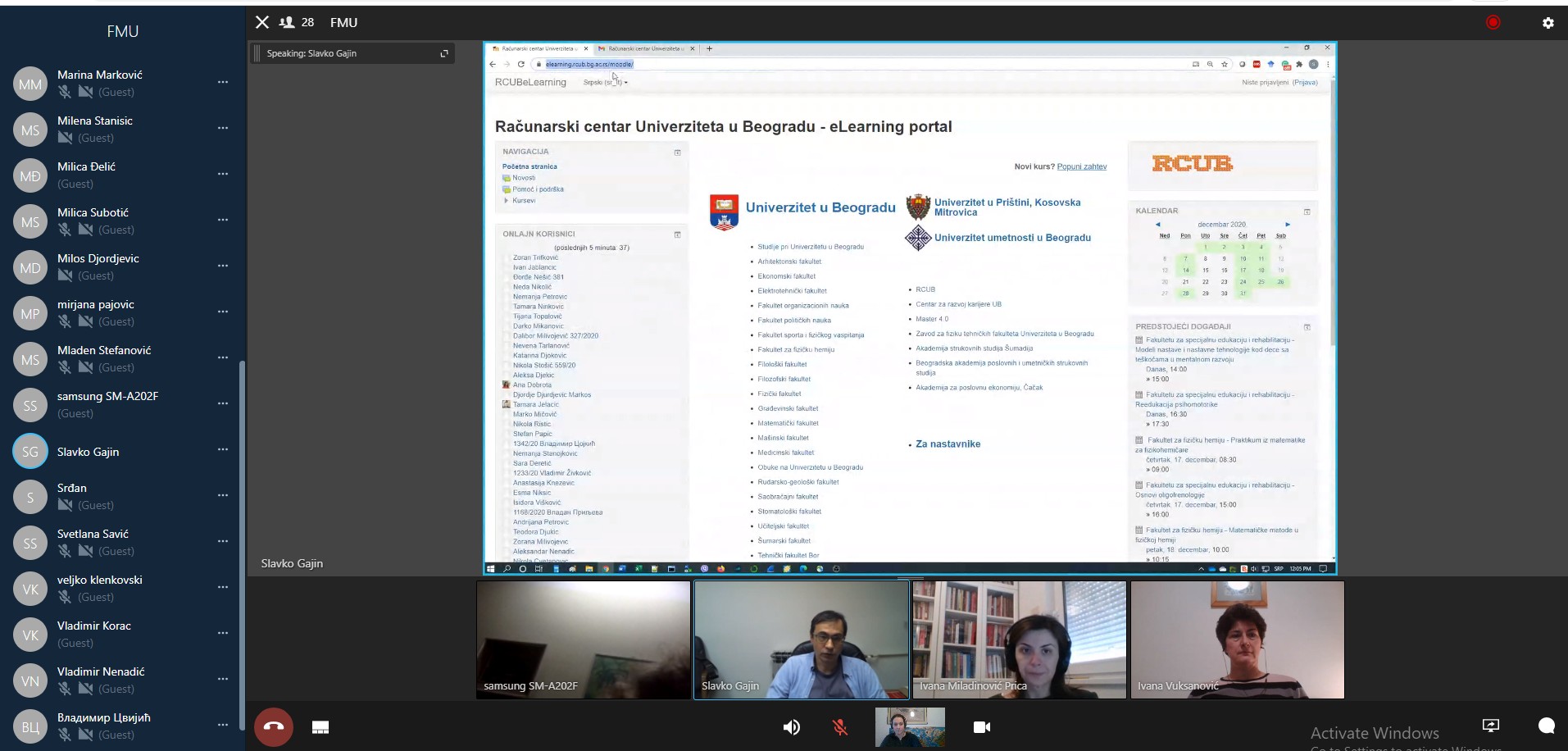This screenshot has width=1568, height=751.
Task: Open options menu for Vladimir Korac
Action: (x=223, y=633)
